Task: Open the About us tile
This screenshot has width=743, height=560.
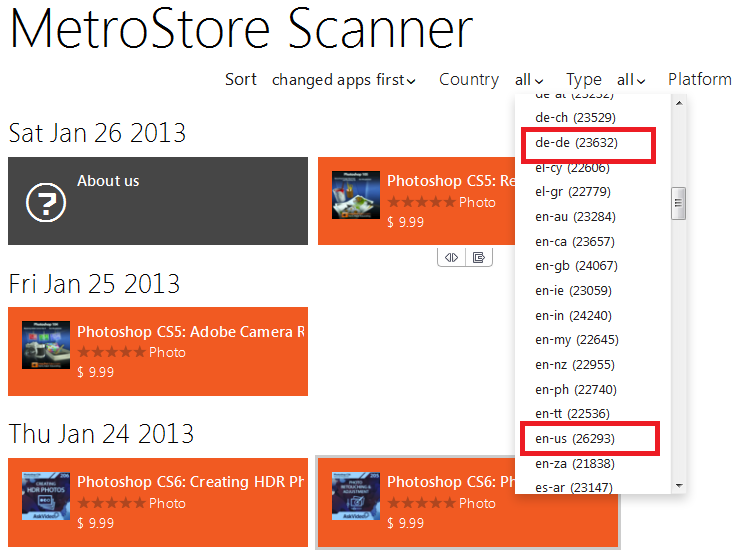Action: tap(158, 201)
